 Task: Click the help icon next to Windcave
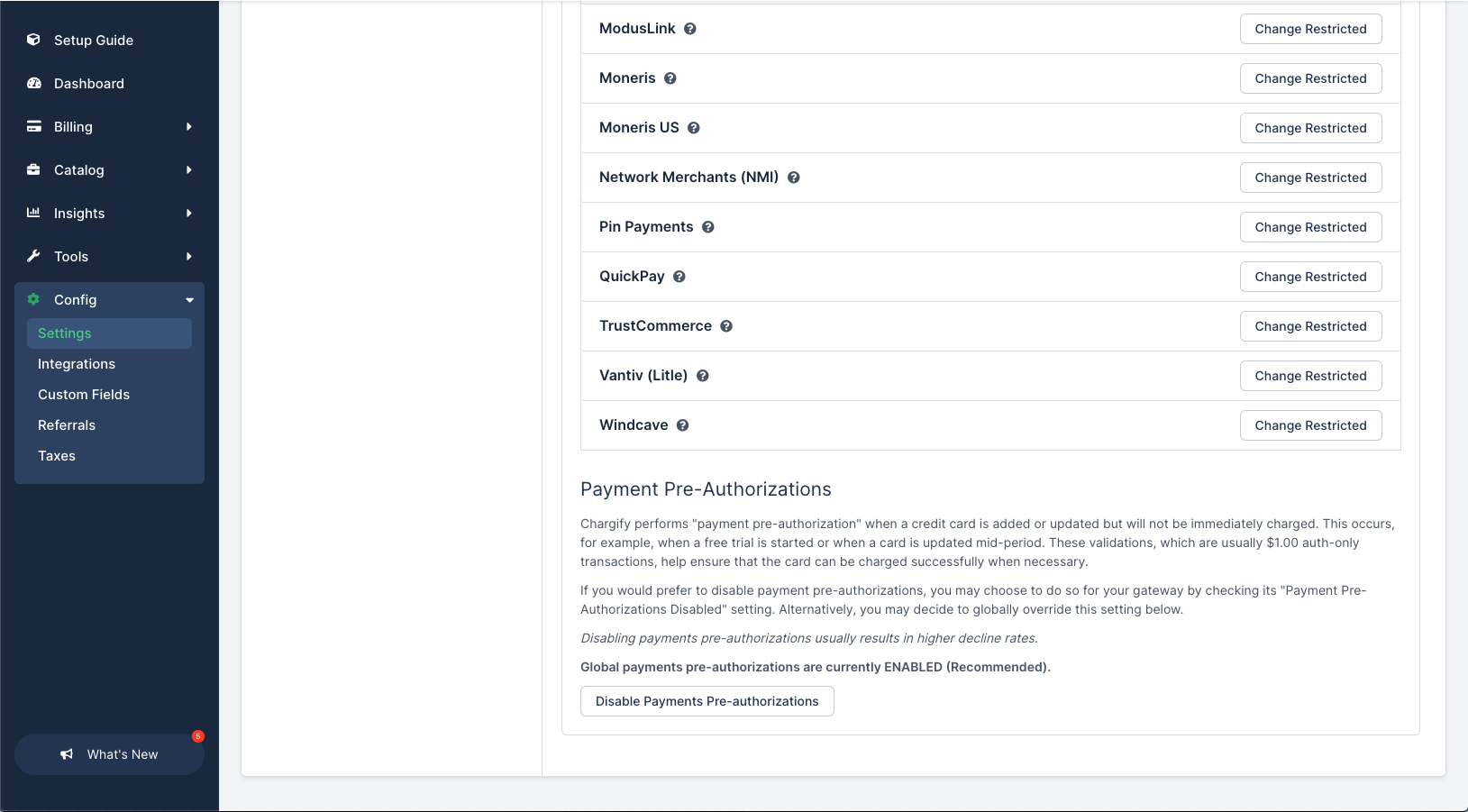point(683,425)
